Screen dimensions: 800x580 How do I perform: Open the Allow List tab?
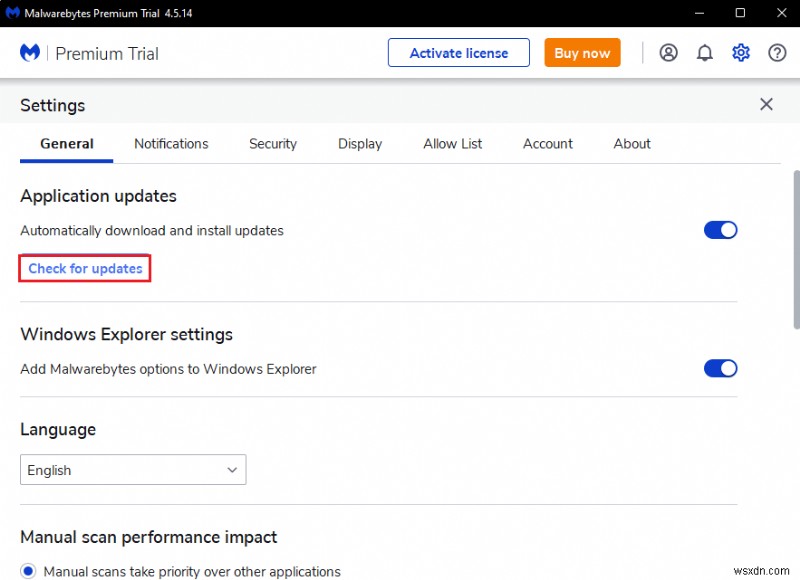[452, 143]
